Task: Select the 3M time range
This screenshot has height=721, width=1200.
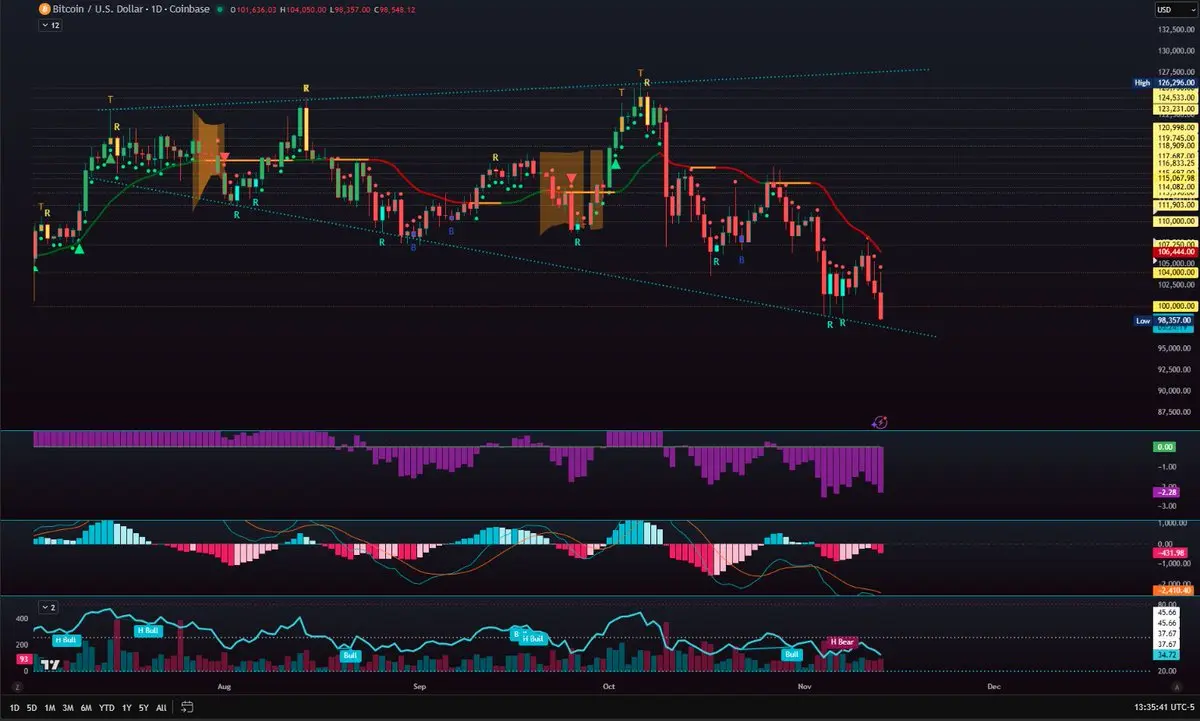Action: click(68, 707)
